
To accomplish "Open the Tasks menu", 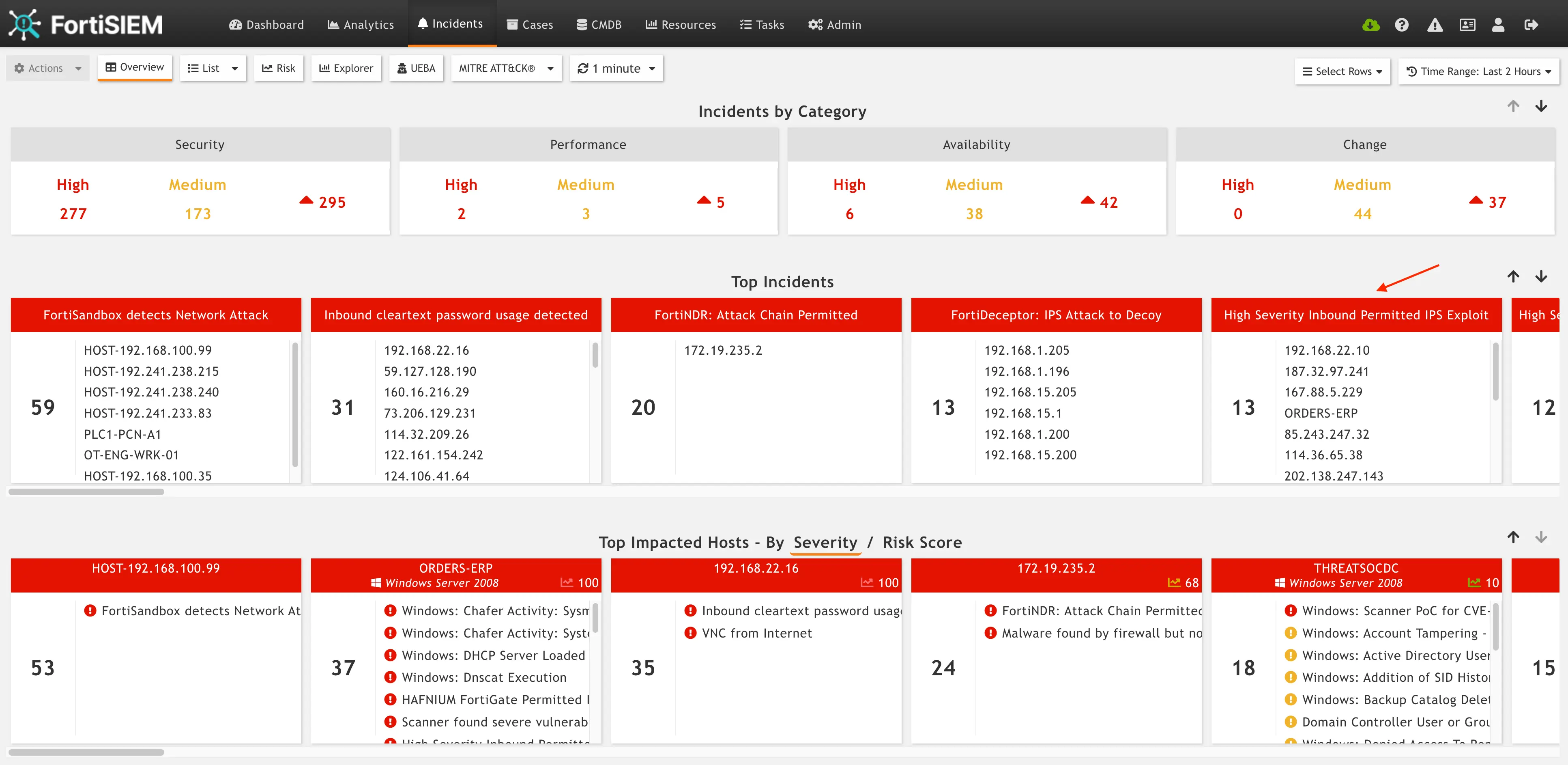I will point(761,24).
